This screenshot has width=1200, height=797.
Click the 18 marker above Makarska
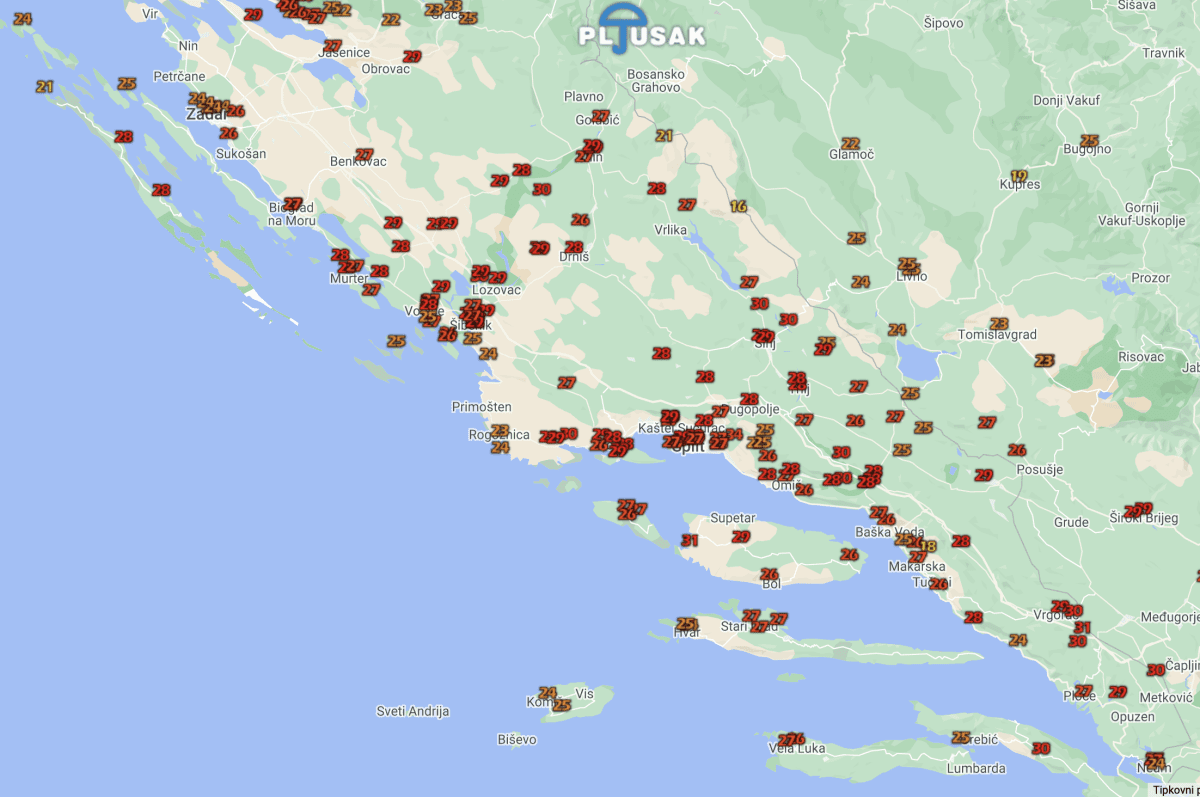[928, 546]
